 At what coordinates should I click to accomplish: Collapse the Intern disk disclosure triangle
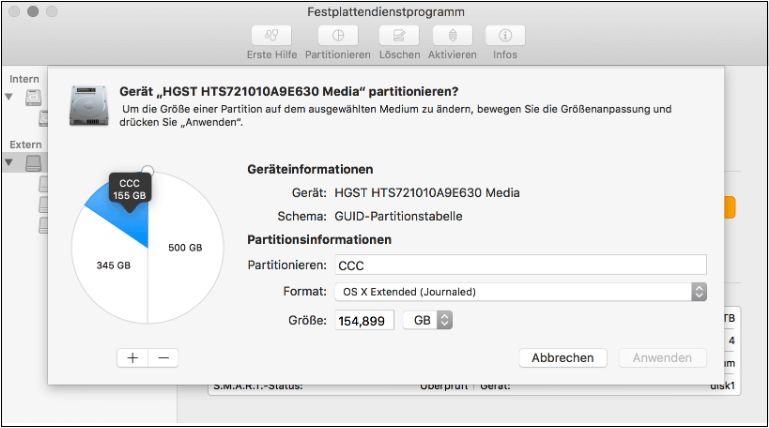[9, 97]
